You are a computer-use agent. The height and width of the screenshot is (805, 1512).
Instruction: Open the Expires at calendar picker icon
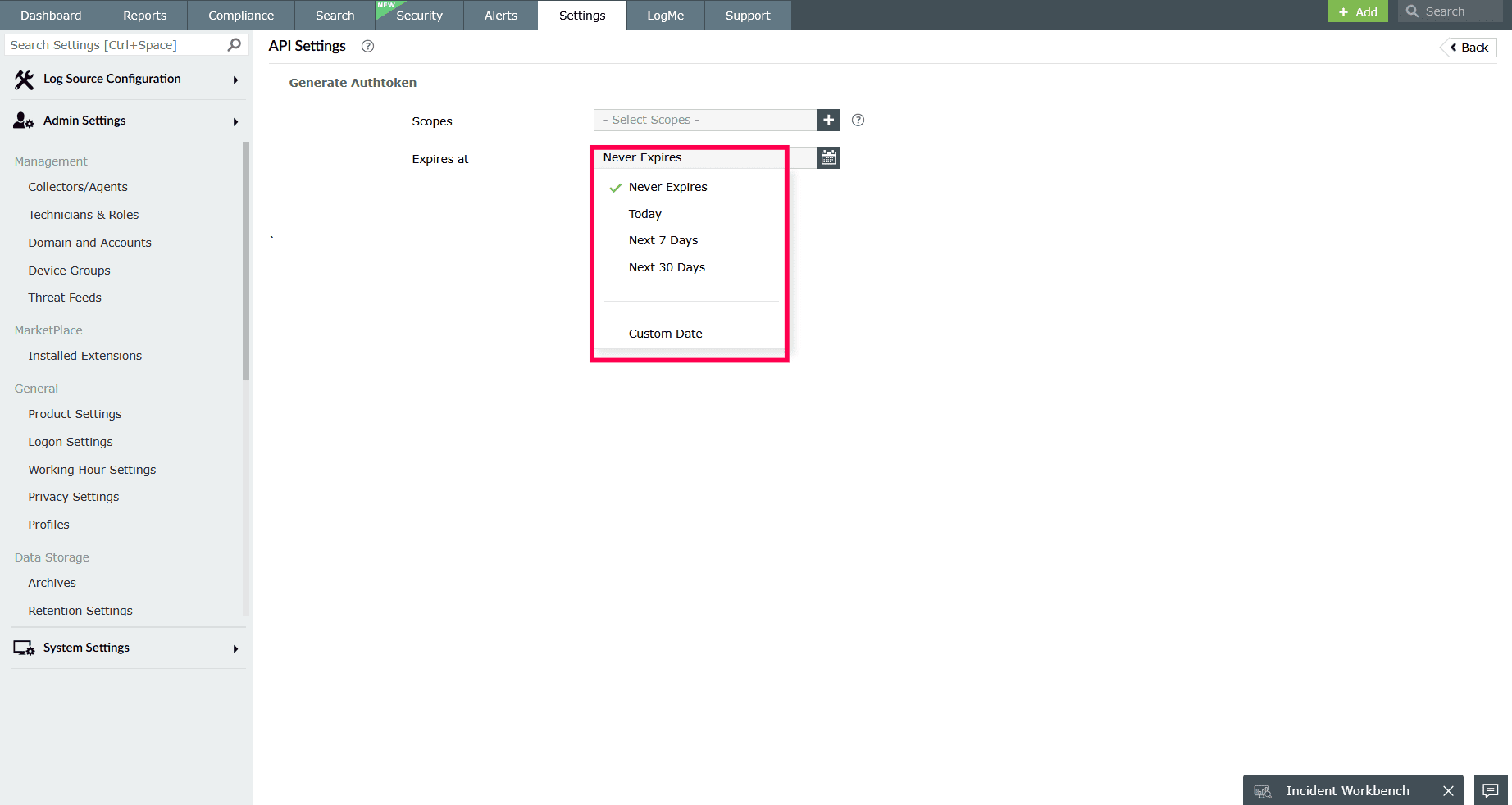(828, 157)
